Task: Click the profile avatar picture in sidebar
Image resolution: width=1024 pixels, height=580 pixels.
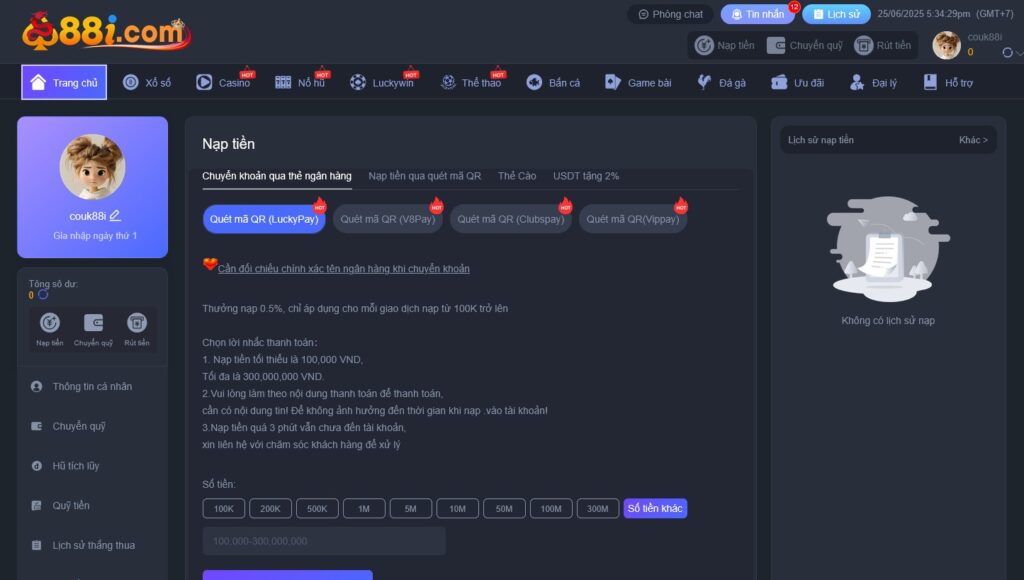Action: pyautogui.click(x=92, y=167)
